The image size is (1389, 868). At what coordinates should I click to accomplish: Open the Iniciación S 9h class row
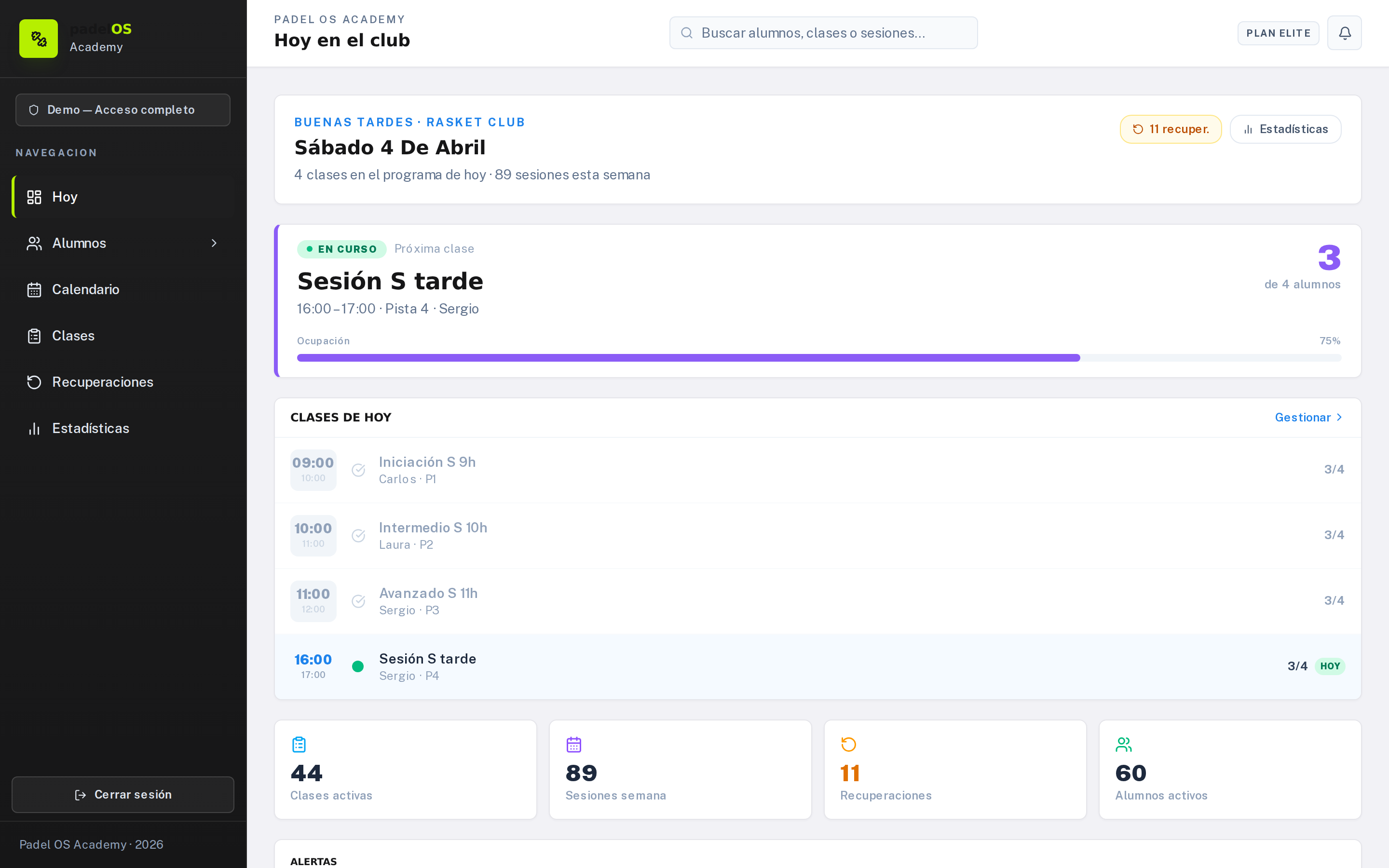pos(817,470)
